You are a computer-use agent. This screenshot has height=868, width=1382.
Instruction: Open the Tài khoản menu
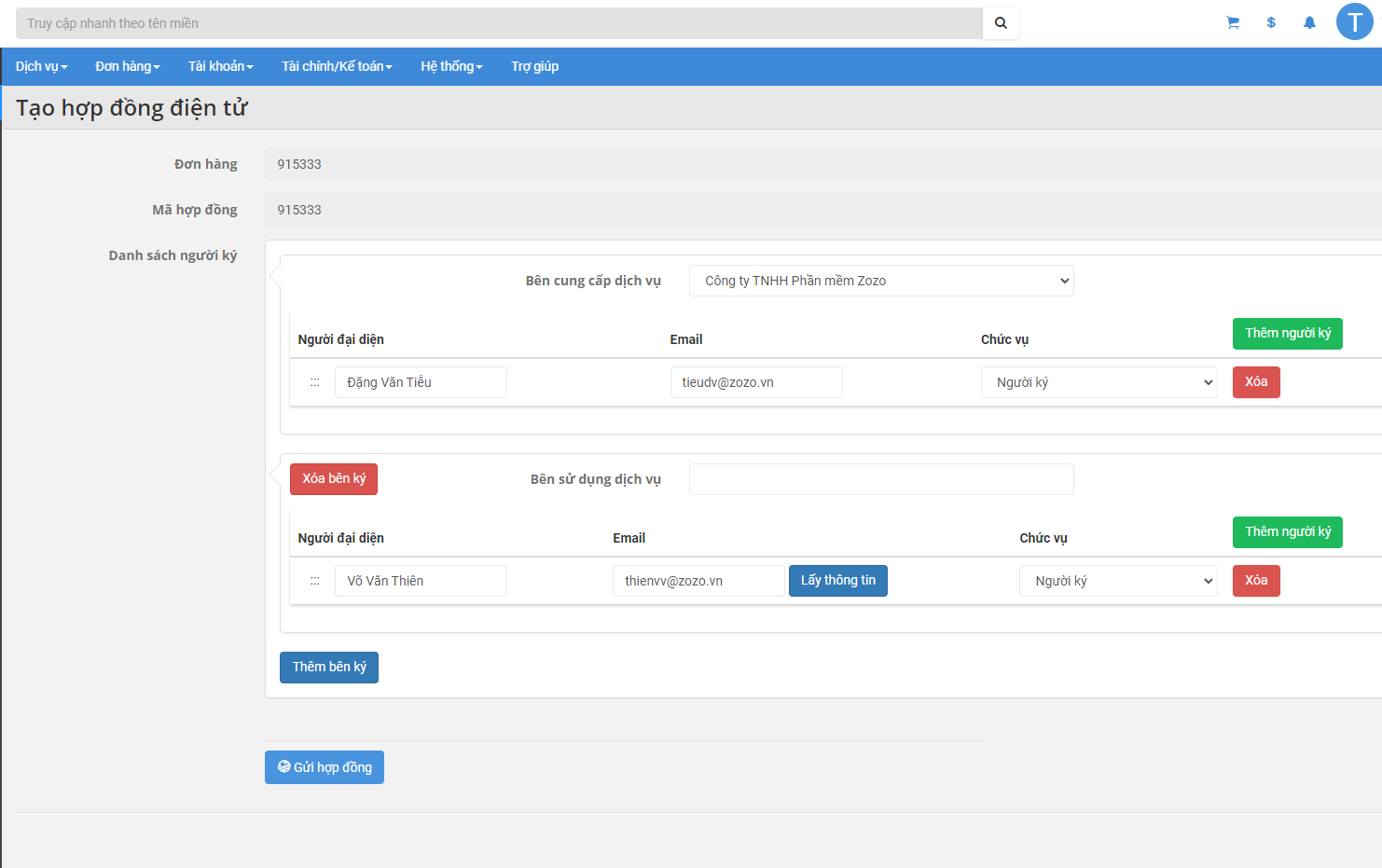point(221,66)
